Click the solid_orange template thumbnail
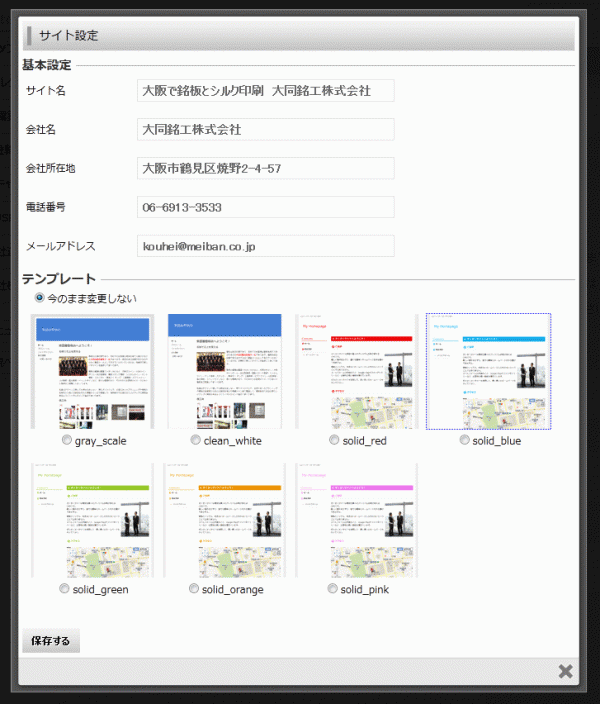The width and height of the screenshot is (600, 704). (x=225, y=520)
